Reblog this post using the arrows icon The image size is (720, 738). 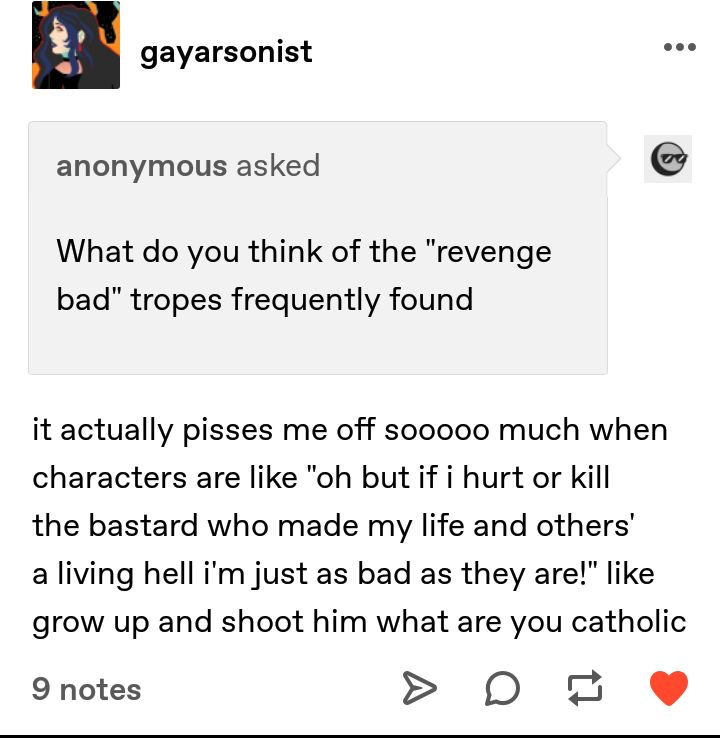585,688
